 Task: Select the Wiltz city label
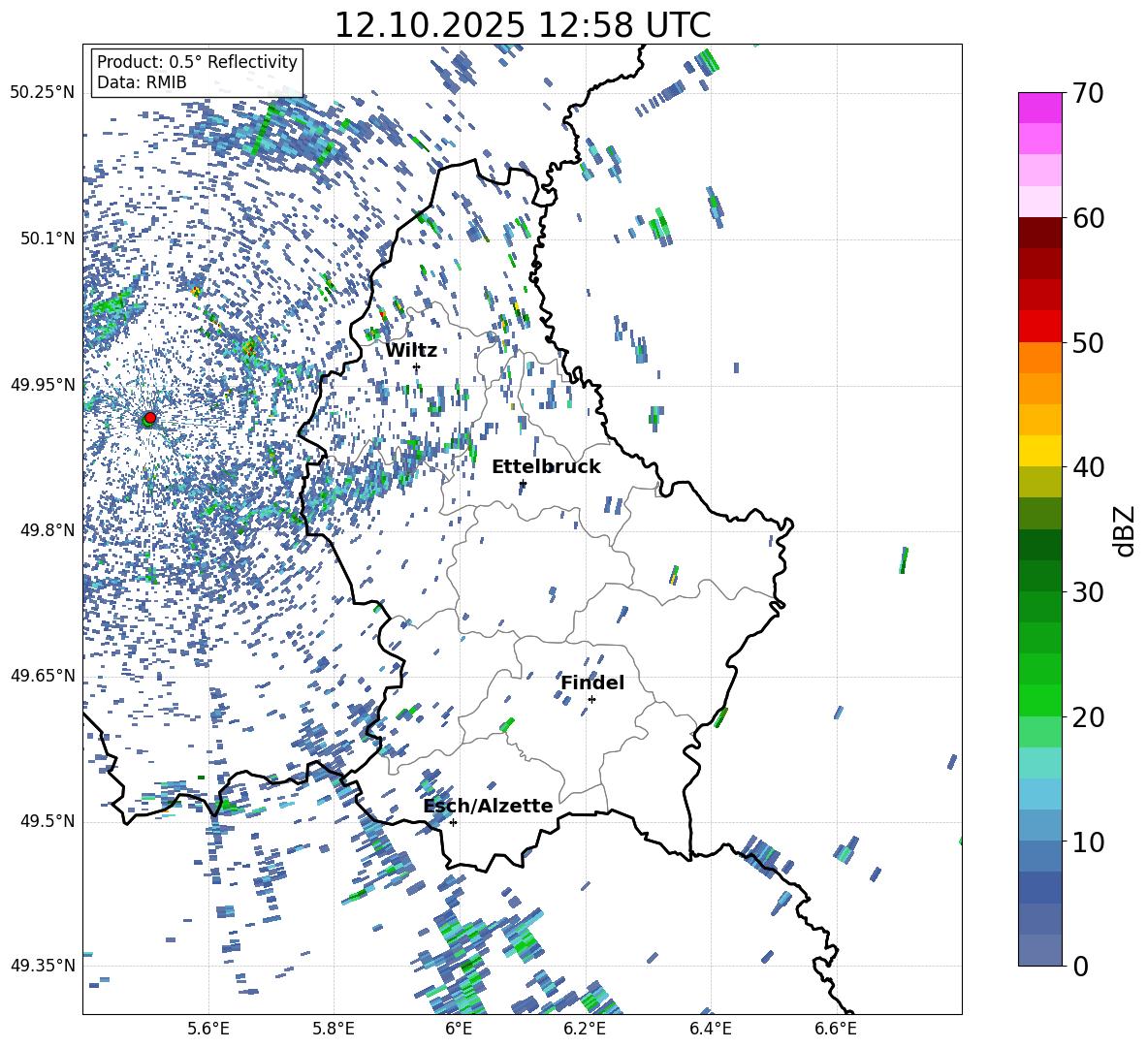pyautogui.click(x=411, y=350)
